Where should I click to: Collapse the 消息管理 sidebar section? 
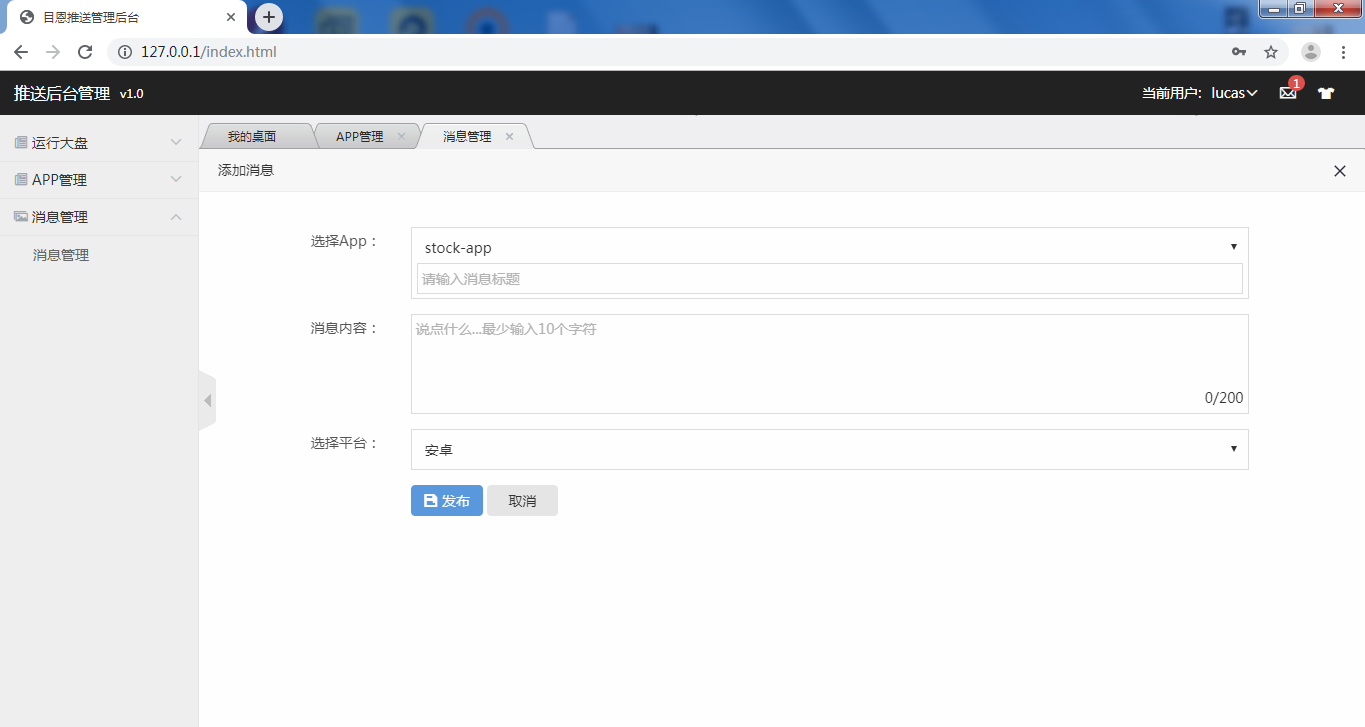[x=99, y=217]
